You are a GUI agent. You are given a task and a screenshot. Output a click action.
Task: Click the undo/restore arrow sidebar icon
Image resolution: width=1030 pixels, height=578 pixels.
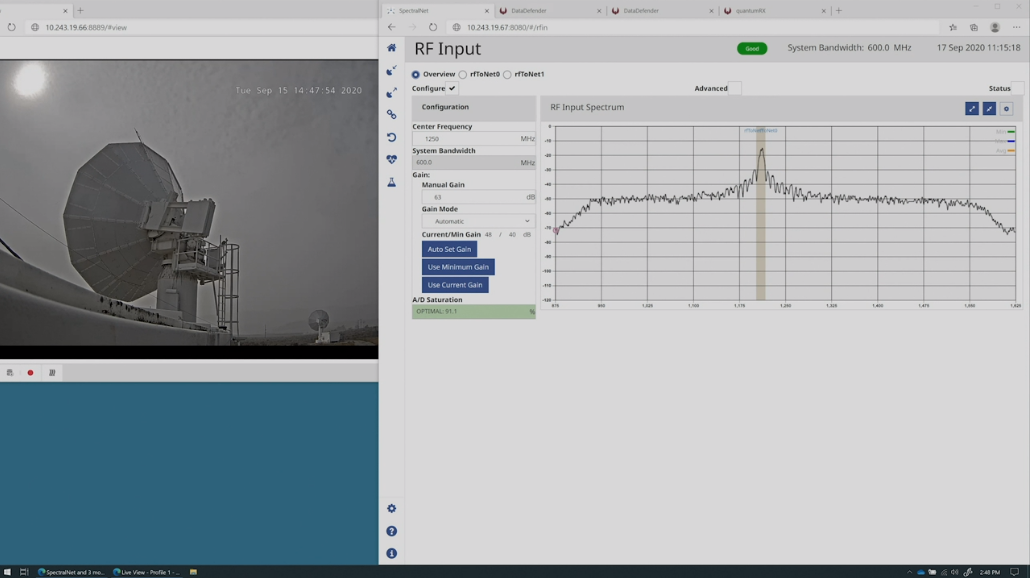pos(391,137)
